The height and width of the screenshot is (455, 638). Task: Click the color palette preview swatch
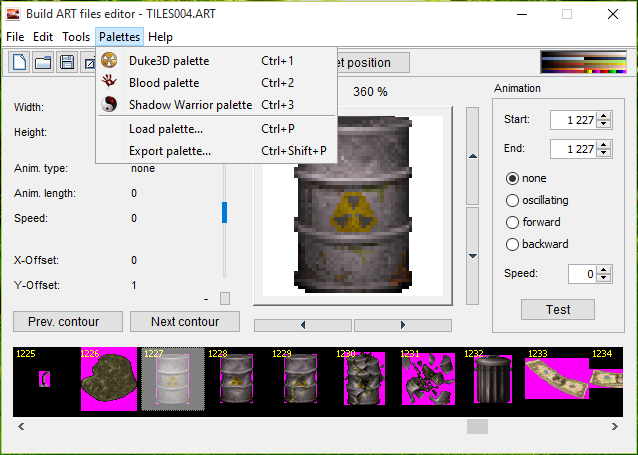point(583,62)
